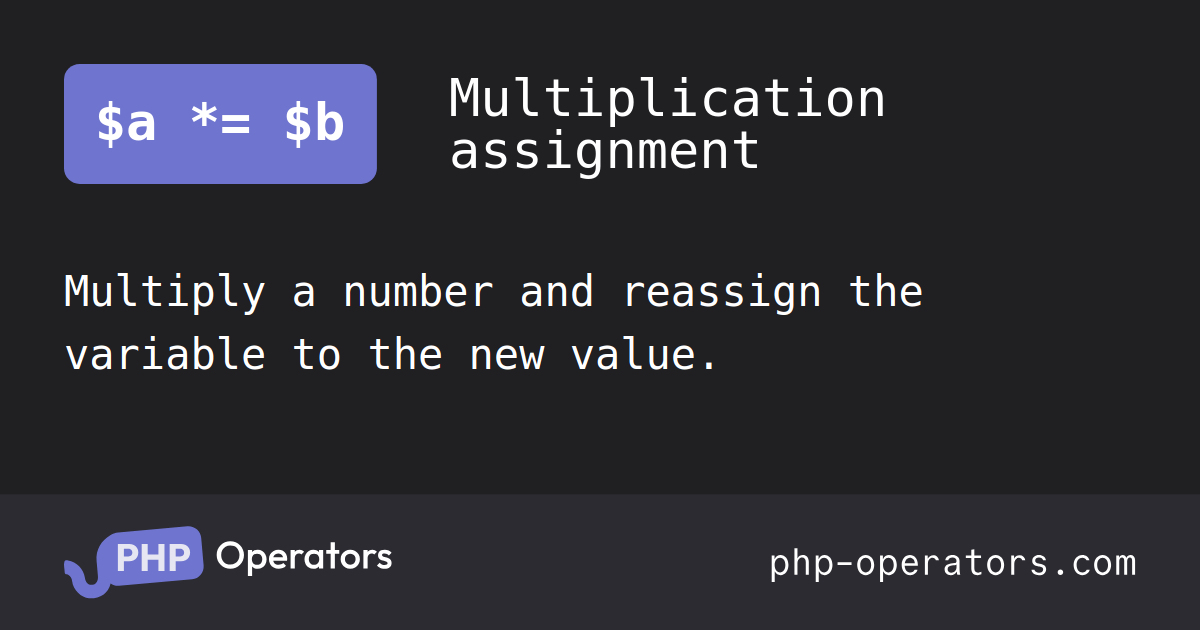This screenshot has height=630, width=1200.
Task: Click the word "reassign" in the description
Action: tap(722, 292)
